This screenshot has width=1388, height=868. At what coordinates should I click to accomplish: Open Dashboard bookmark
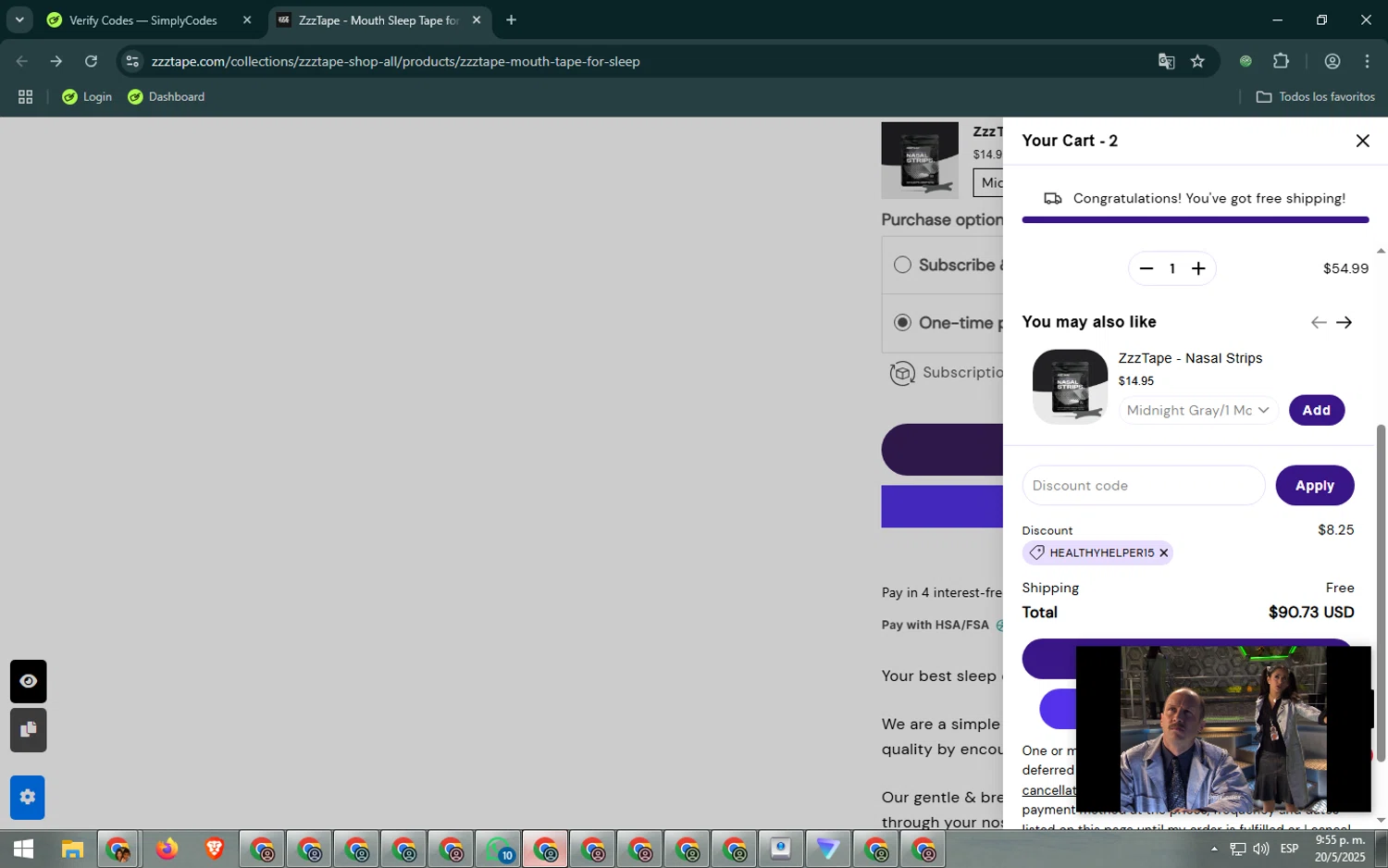(x=167, y=97)
